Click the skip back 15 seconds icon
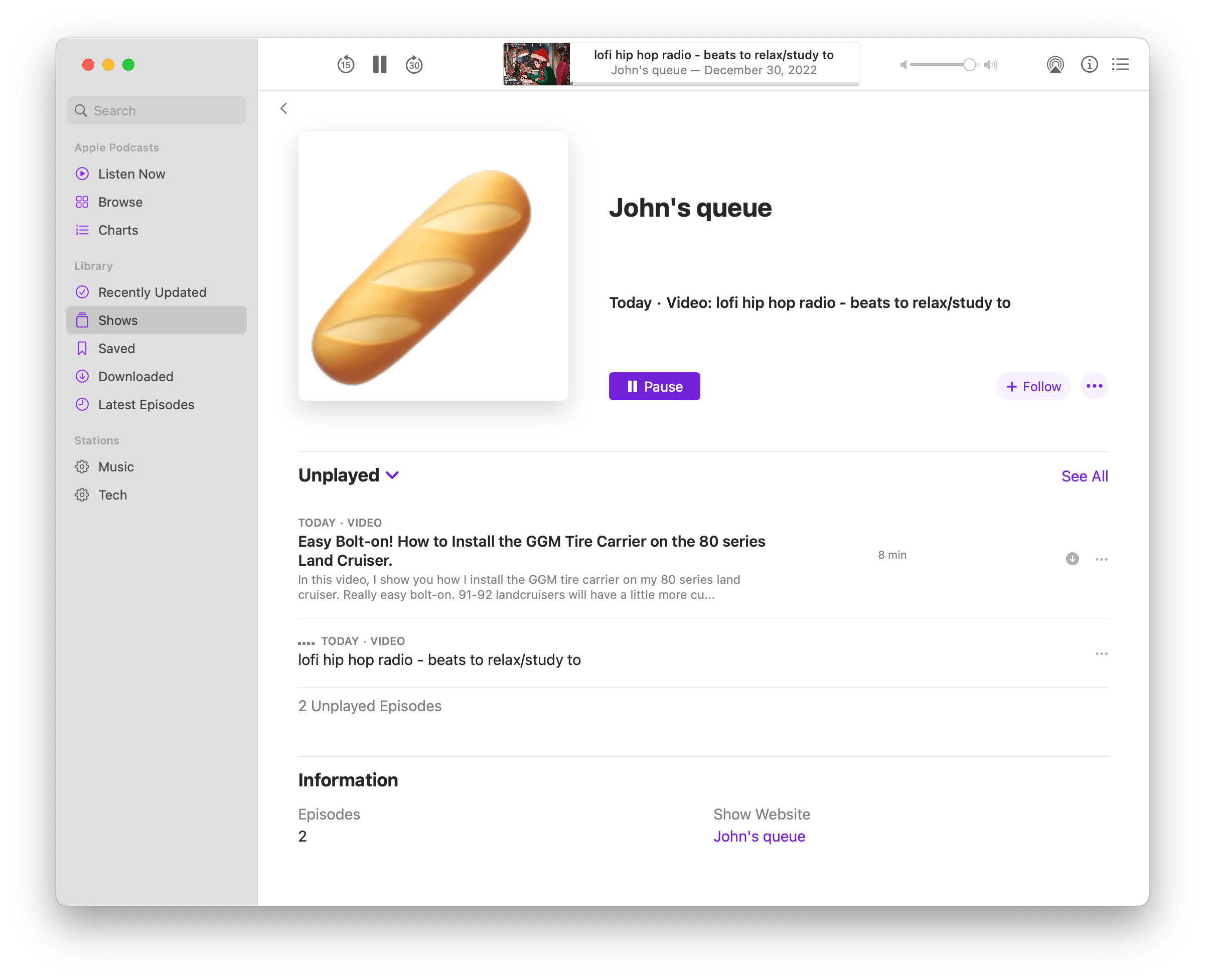 click(x=347, y=64)
